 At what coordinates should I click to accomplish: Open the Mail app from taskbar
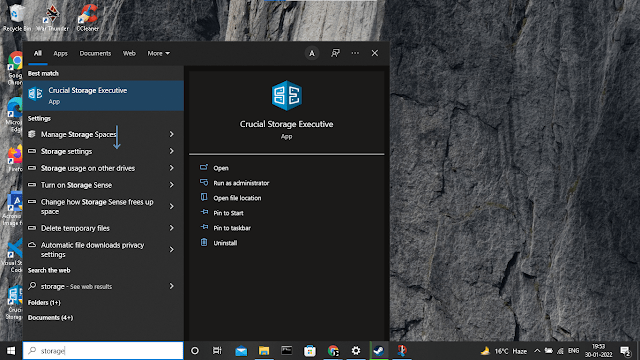pos(241,351)
